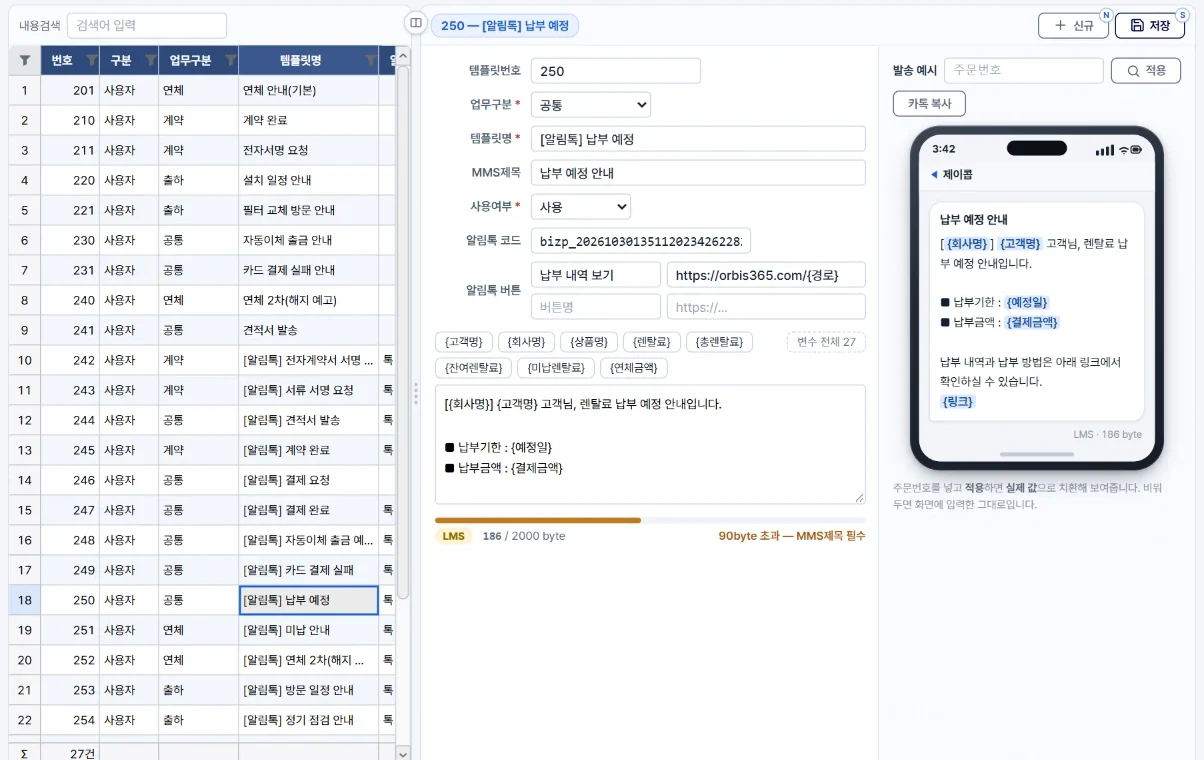Insert the {연체금액} variable chip

point(634,368)
